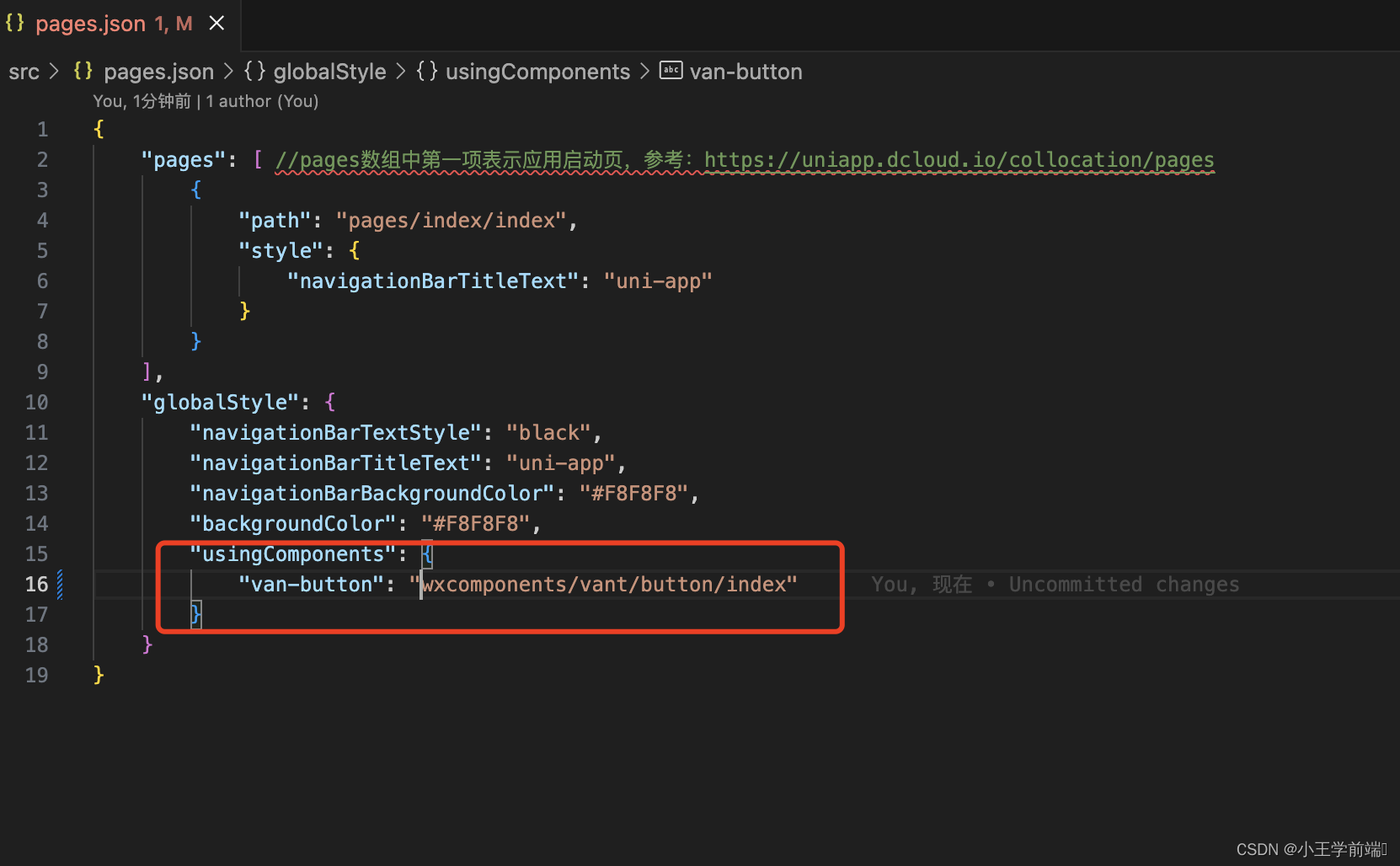Click the "style" key on line 5
Viewport: 1400px width, 866px height.
click(x=281, y=251)
